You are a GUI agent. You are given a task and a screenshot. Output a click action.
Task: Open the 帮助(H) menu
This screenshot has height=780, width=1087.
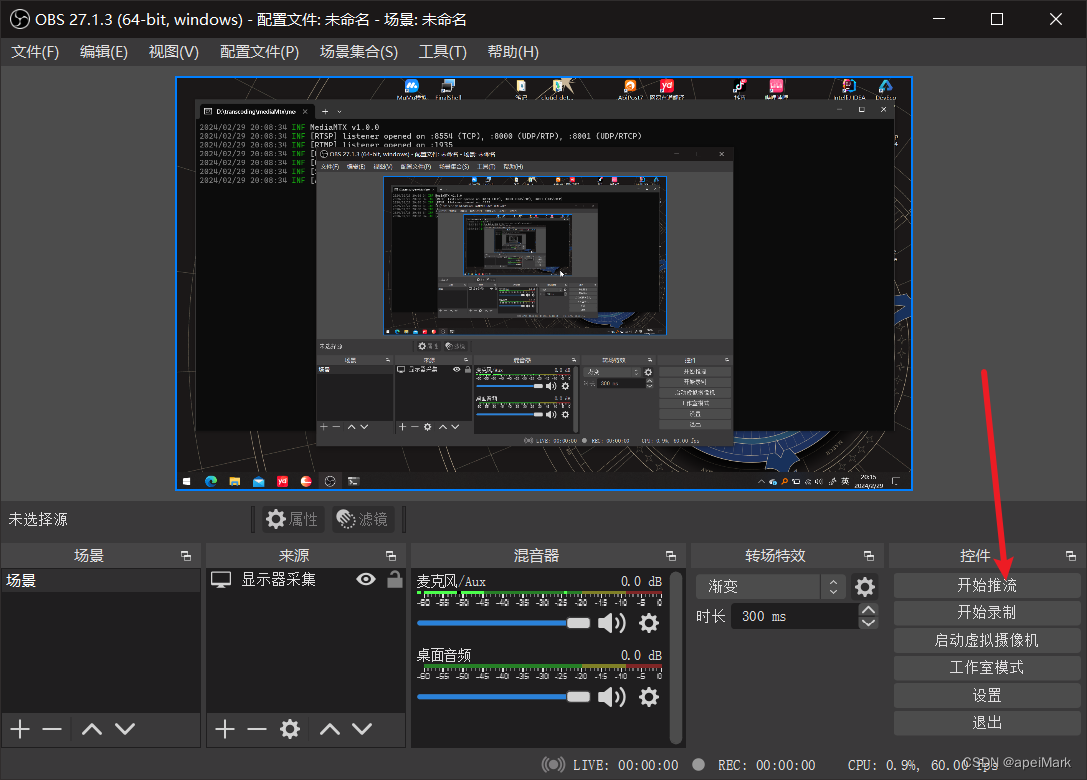pyautogui.click(x=513, y=52)
